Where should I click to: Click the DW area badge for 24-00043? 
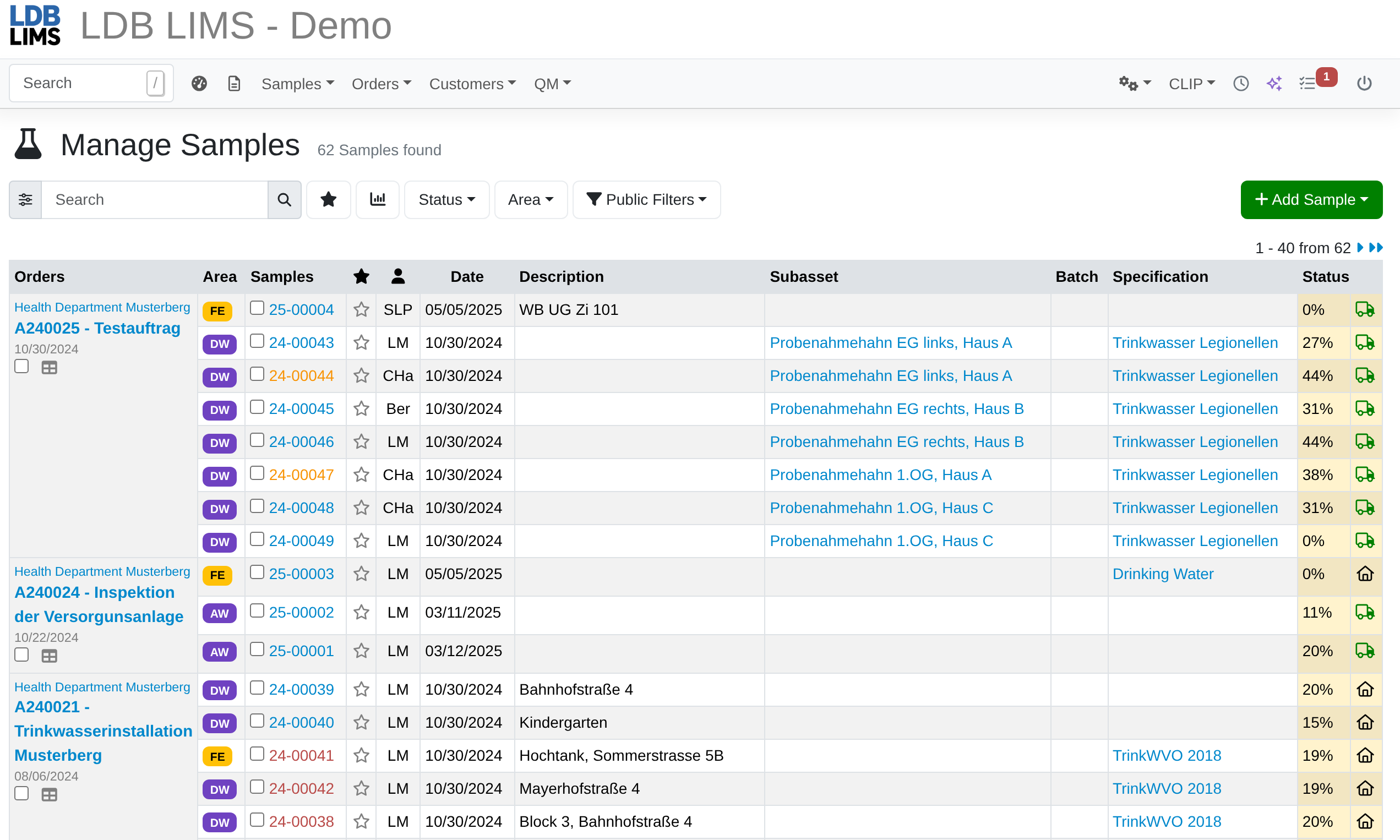pyautogui.click(x=220, y=344)
